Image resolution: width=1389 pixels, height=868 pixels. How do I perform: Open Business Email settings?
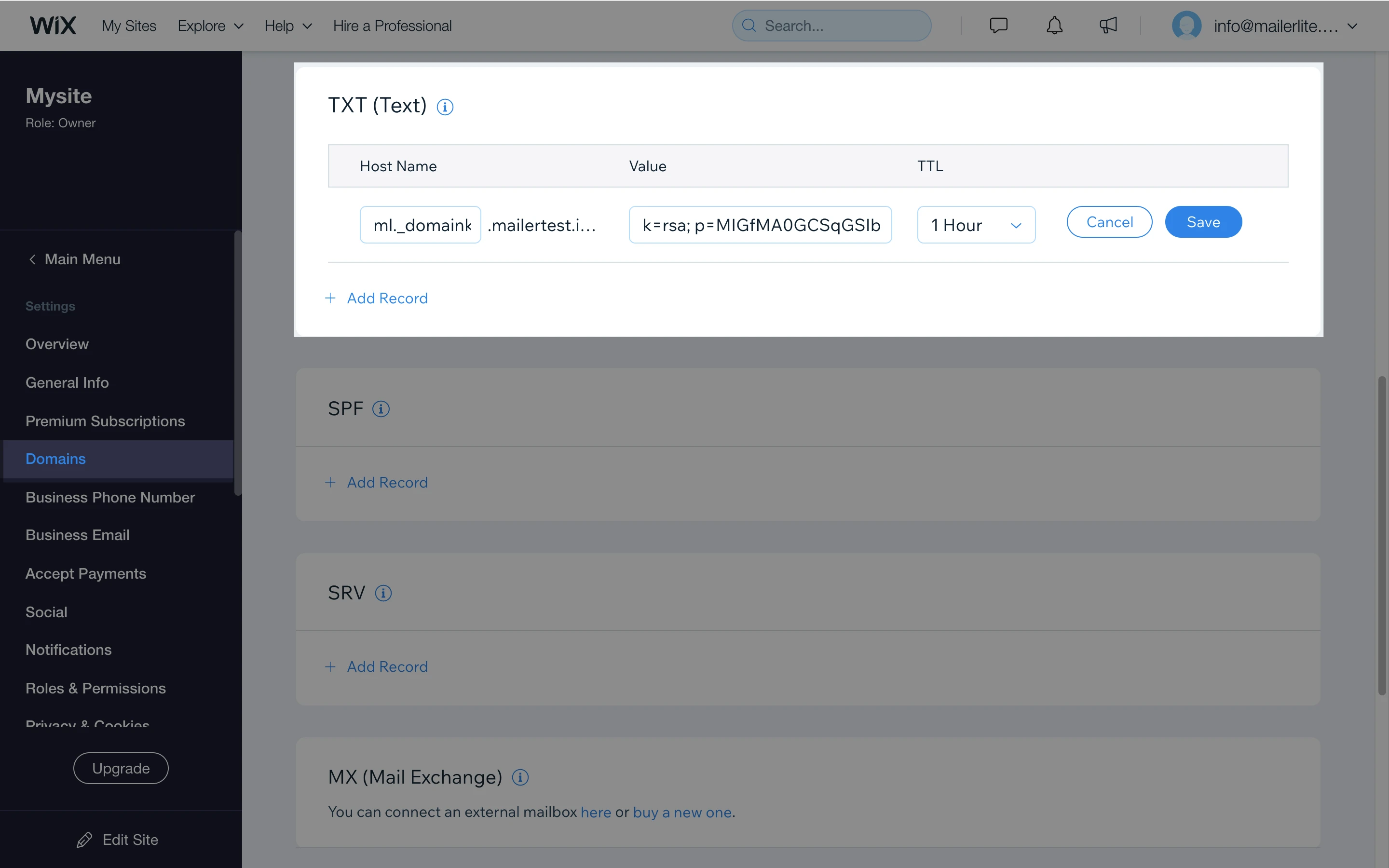pos(78,535)
